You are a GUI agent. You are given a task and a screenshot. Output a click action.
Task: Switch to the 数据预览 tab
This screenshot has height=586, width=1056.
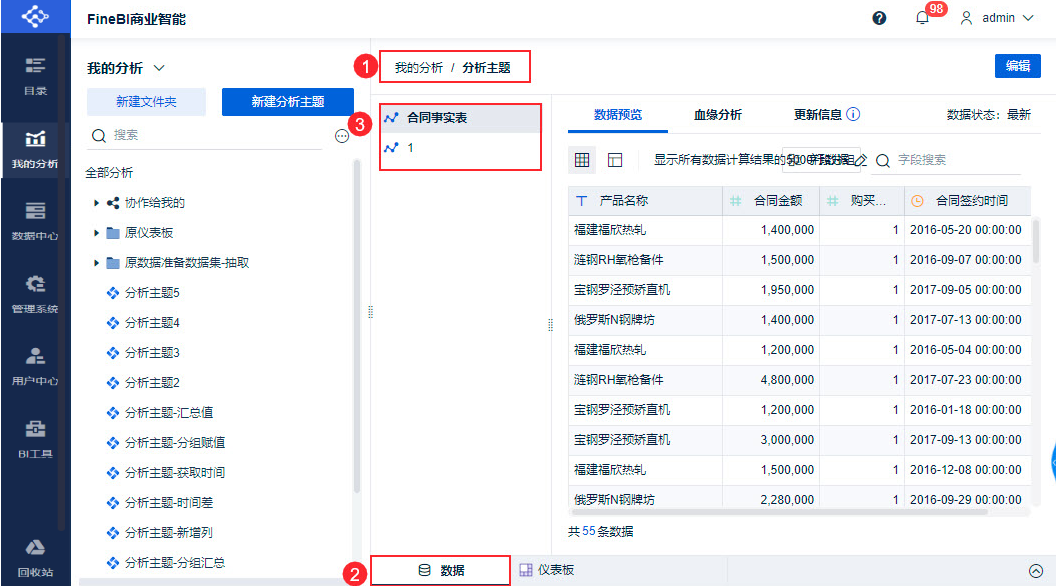pos(618,115)
